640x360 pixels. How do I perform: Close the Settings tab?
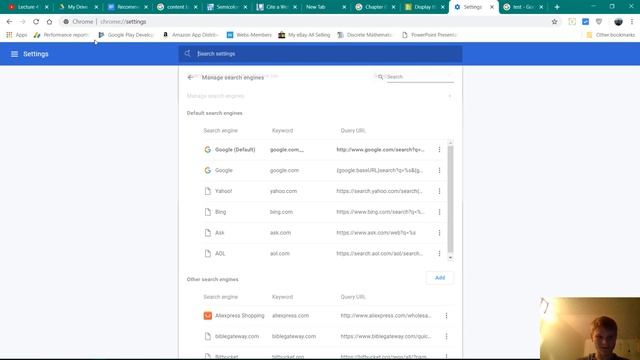click(x=492, y=7)
